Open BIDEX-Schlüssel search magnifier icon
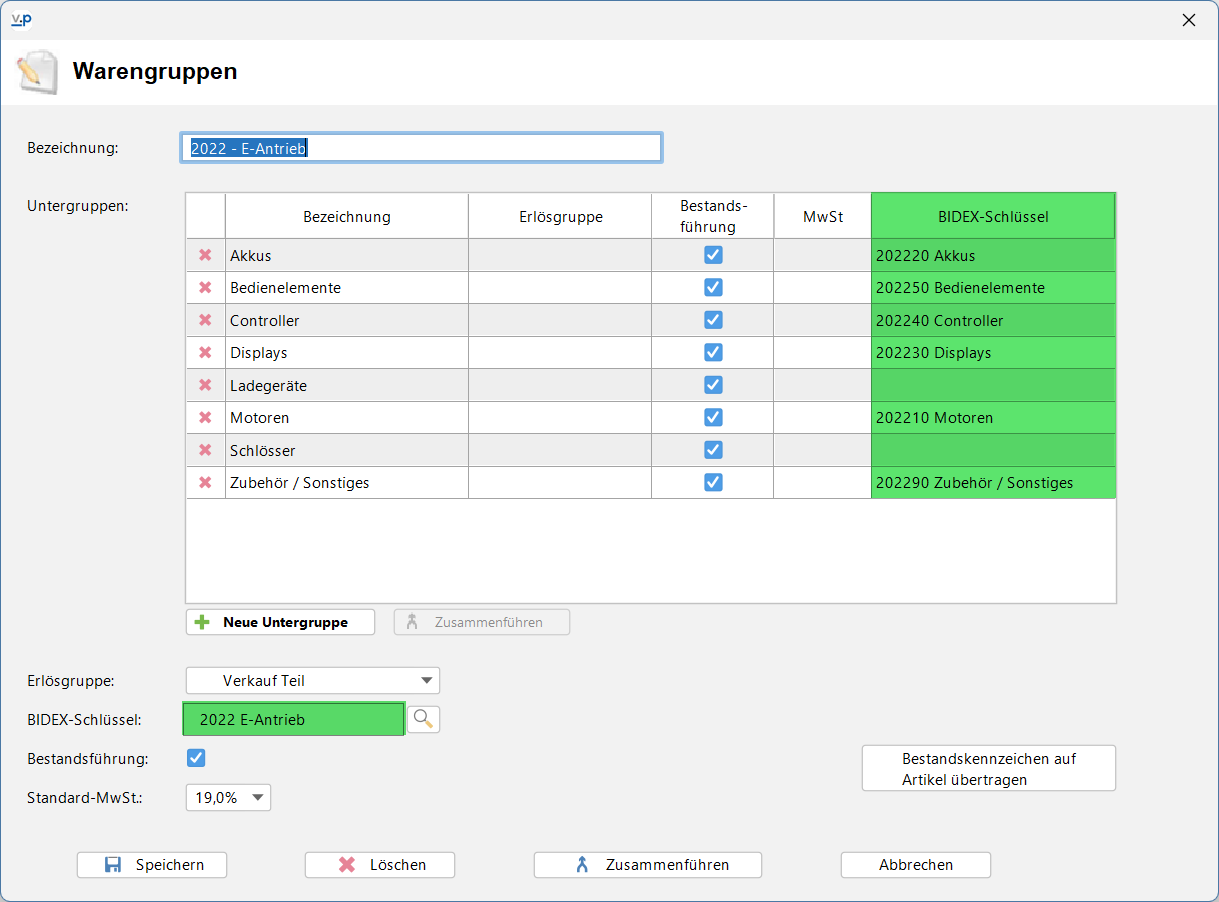This screenshot has height=902, width=1219. pyautogui.click(x=424, y=719)
